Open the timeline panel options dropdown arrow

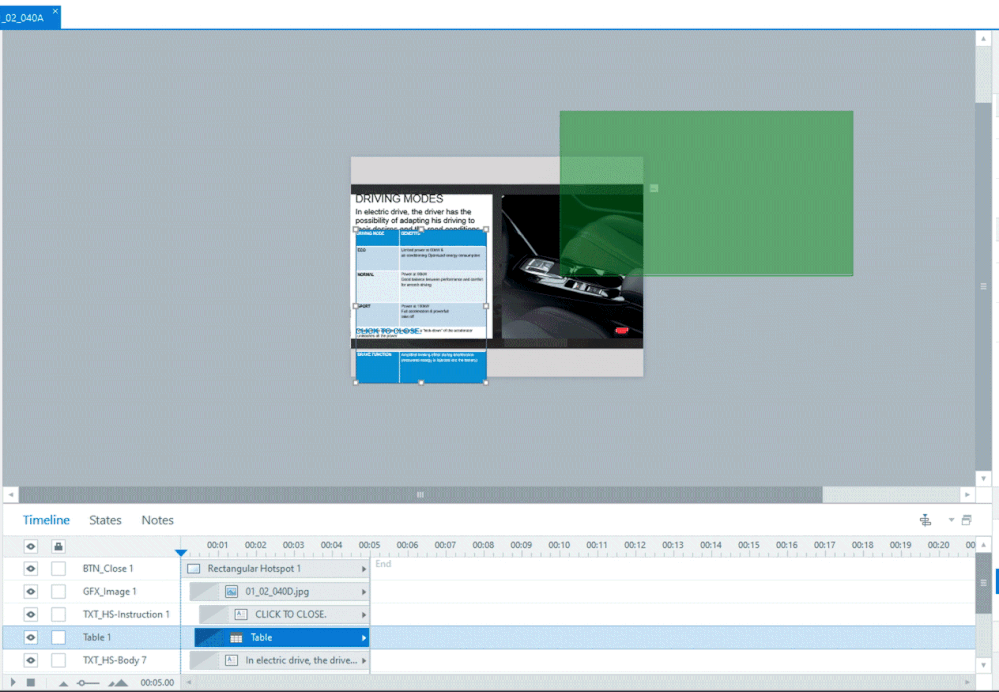(951, 520)
